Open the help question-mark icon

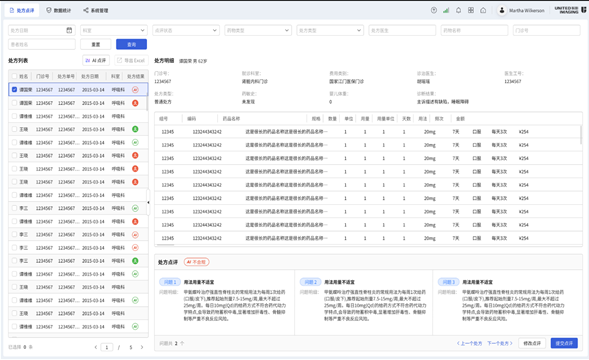click(x=434, y=11)
